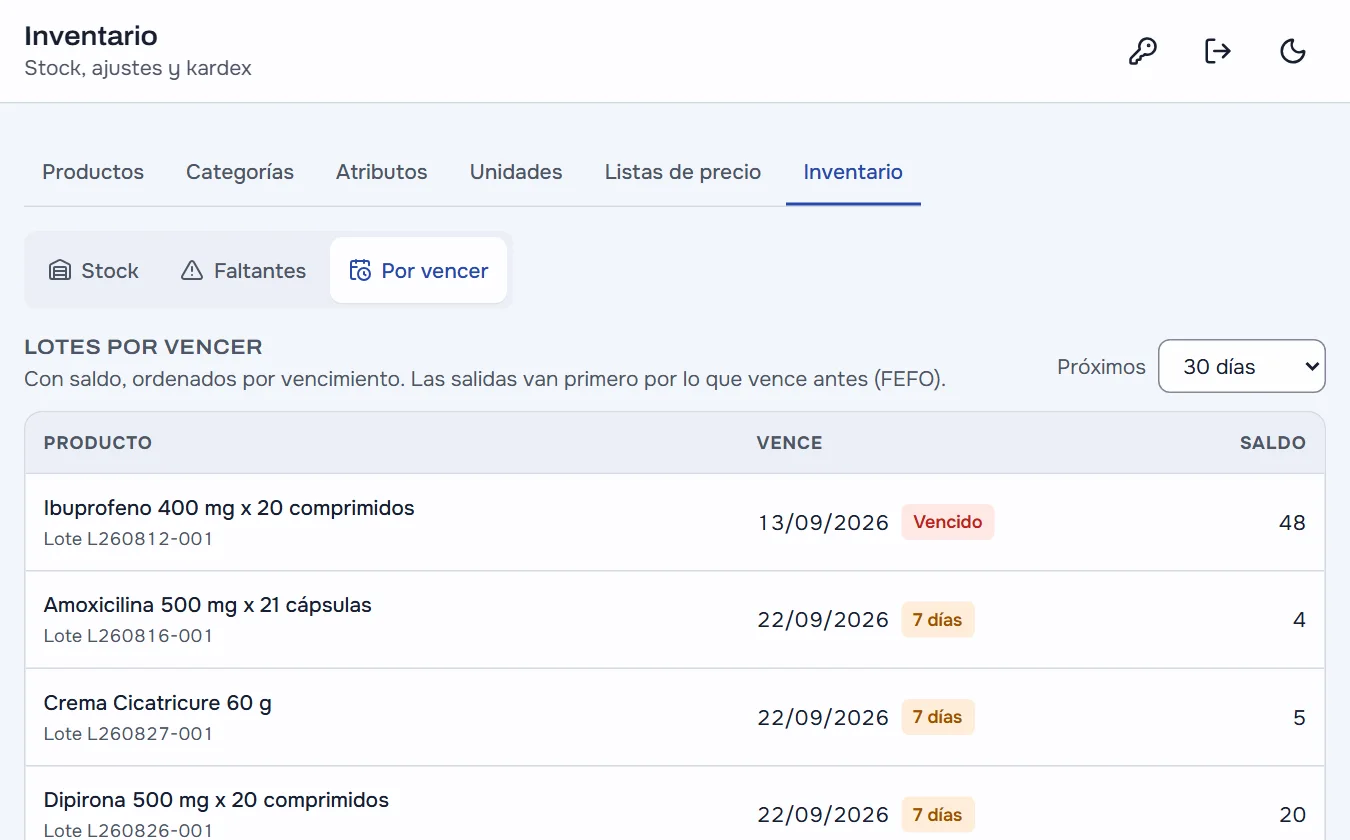
Task: Open the Próximos 30 días dropdown
Action: point(1241,366)
